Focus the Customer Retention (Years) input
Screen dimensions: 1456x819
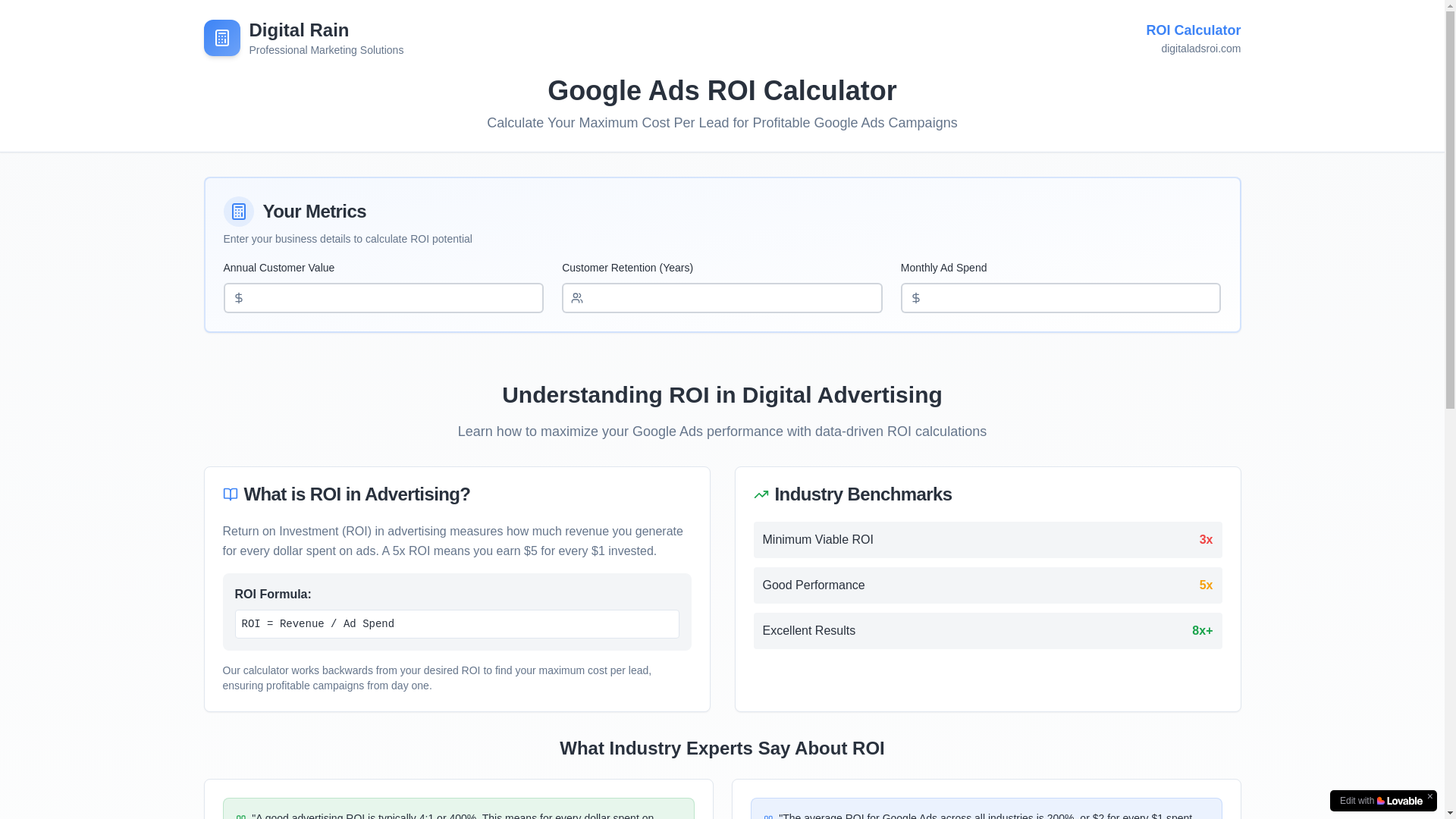click(722, 298)
